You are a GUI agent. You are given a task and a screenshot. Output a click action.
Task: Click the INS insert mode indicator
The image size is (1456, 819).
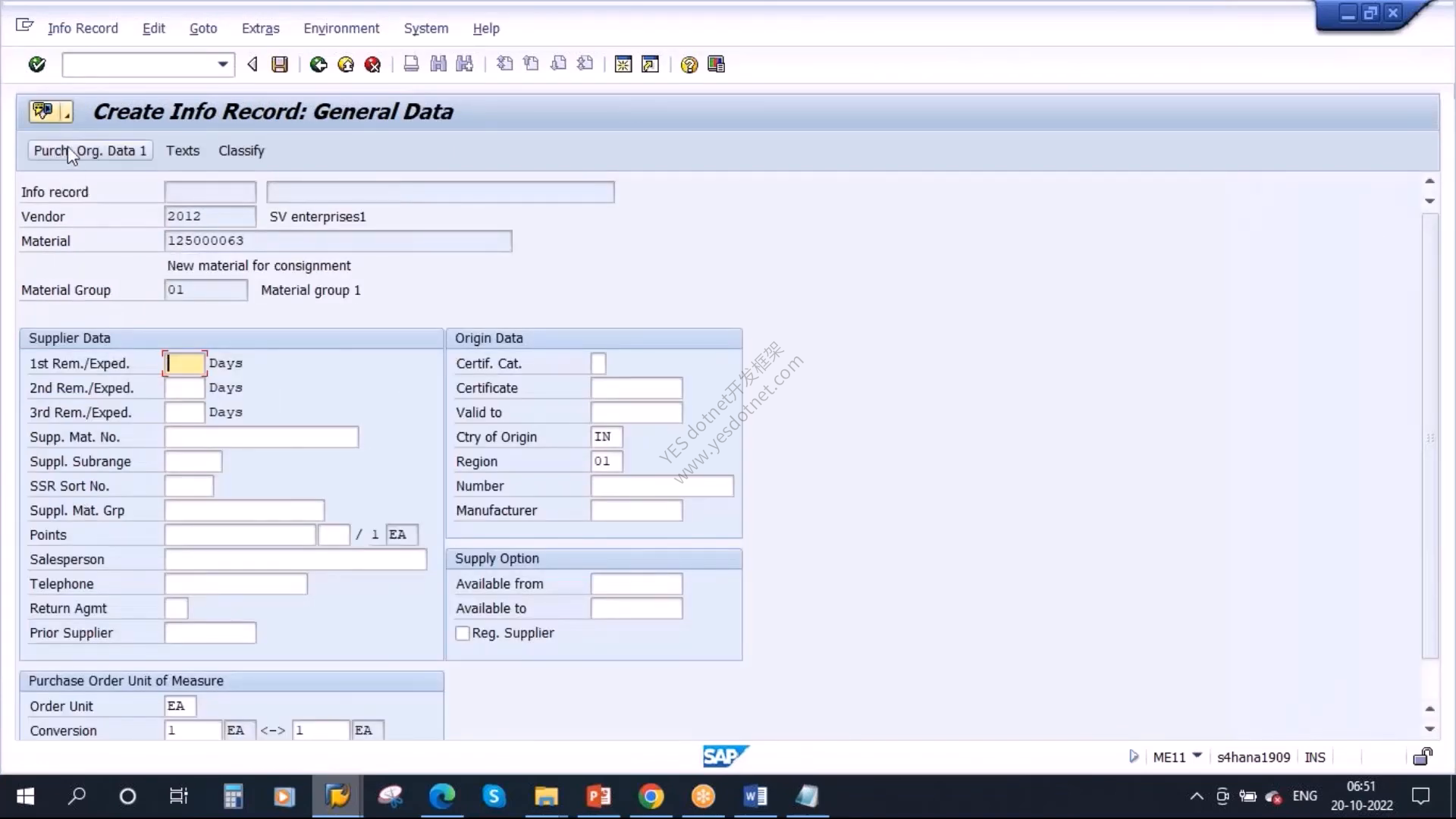click(1315, 757)
